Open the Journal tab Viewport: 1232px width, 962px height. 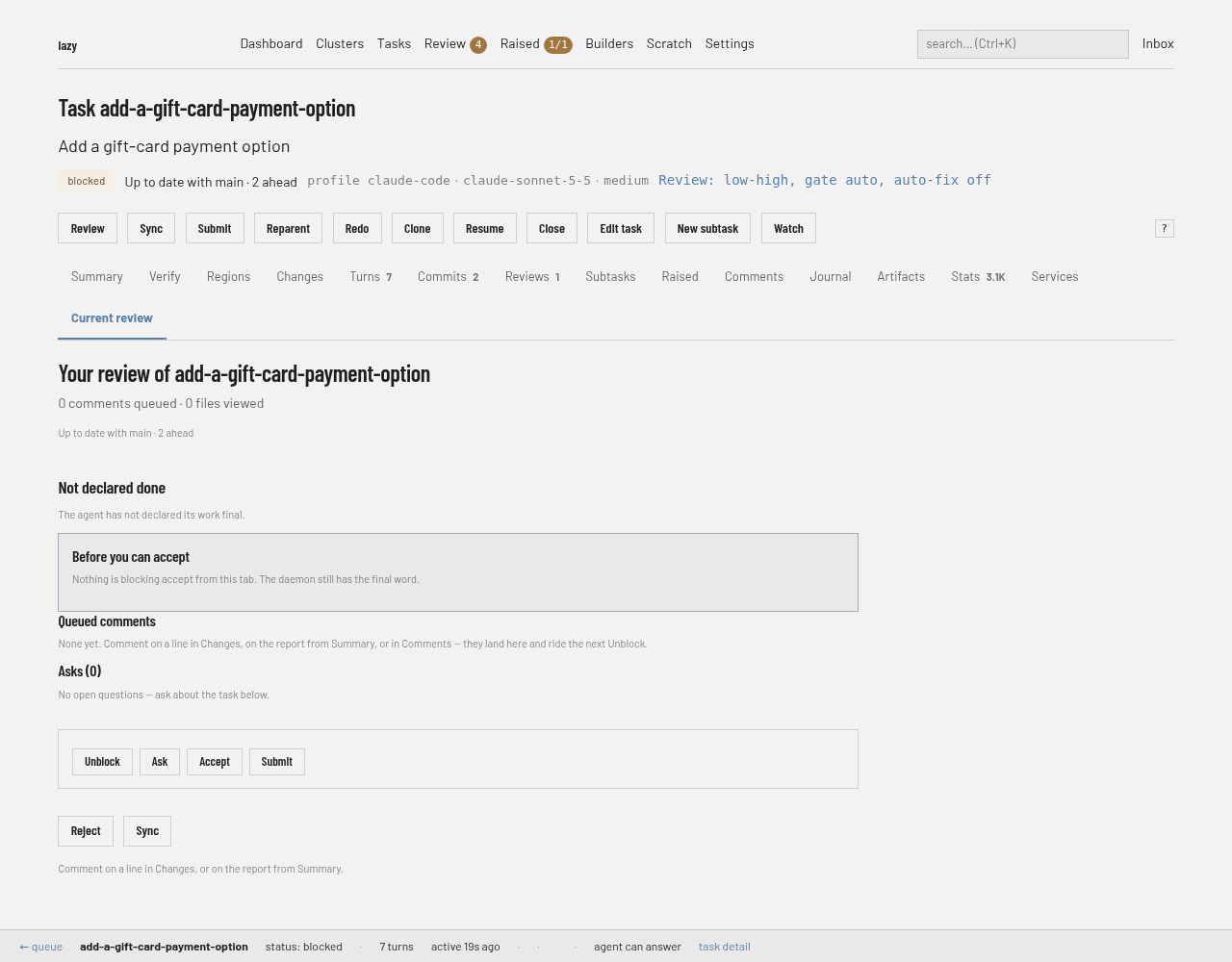(x=831, y=277)
